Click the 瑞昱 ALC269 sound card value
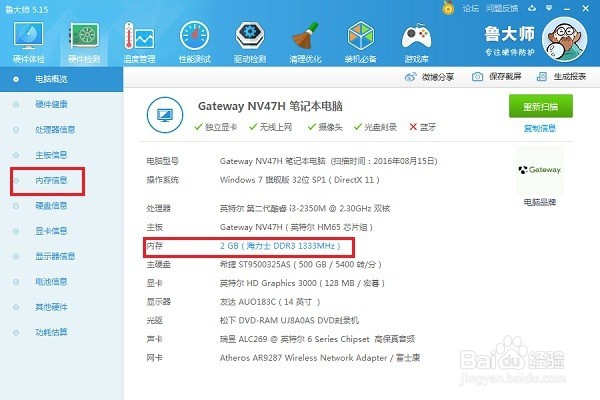The width and height of the screenshot is (600, 400). click(317, 339)
